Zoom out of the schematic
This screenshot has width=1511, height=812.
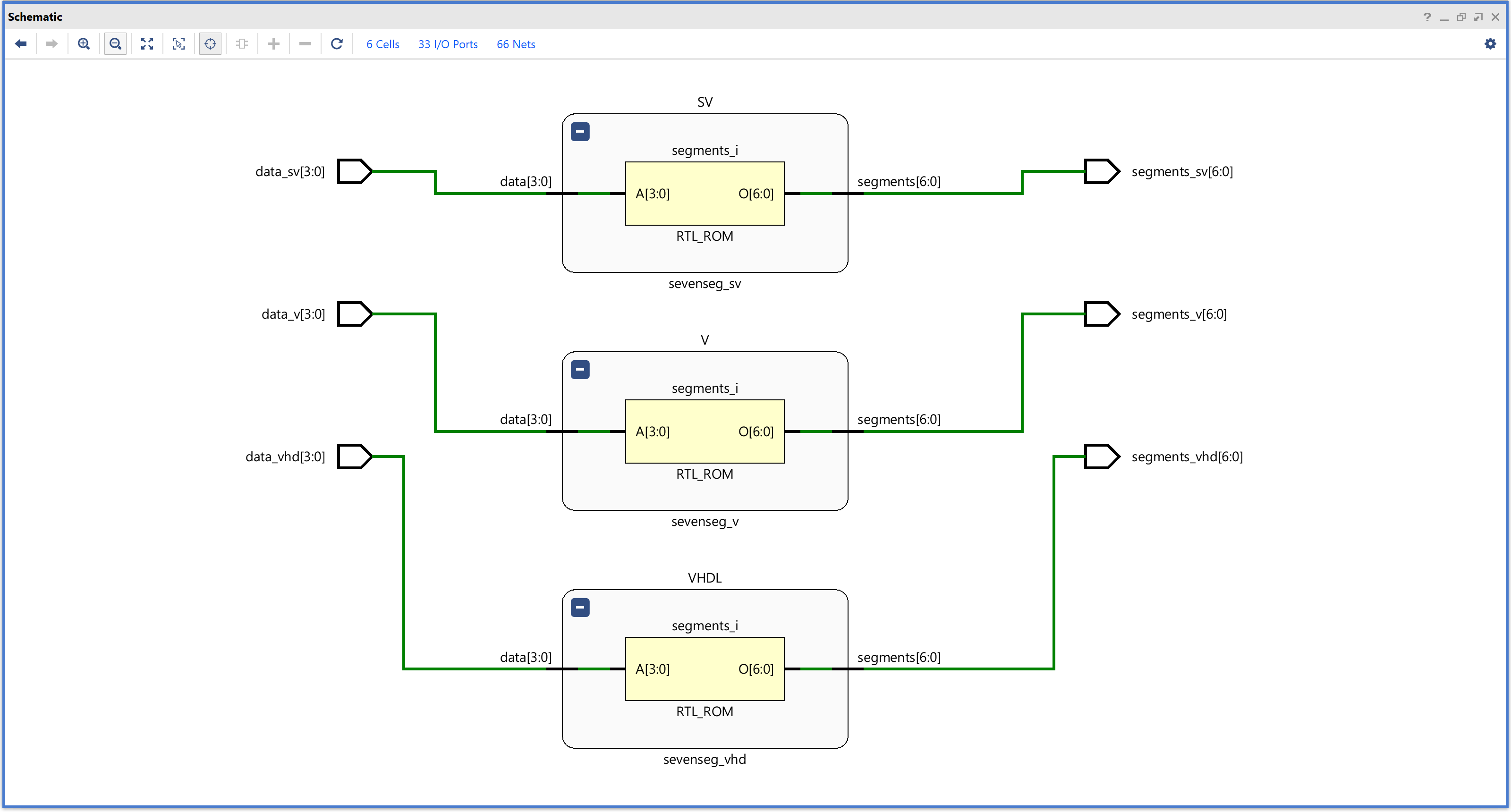point(116,44)
